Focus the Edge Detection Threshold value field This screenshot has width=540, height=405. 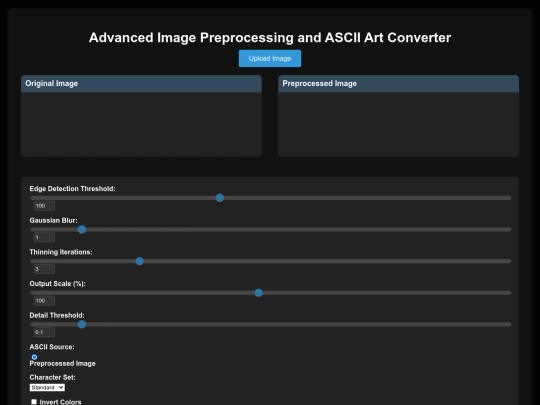tap(44, 206)
